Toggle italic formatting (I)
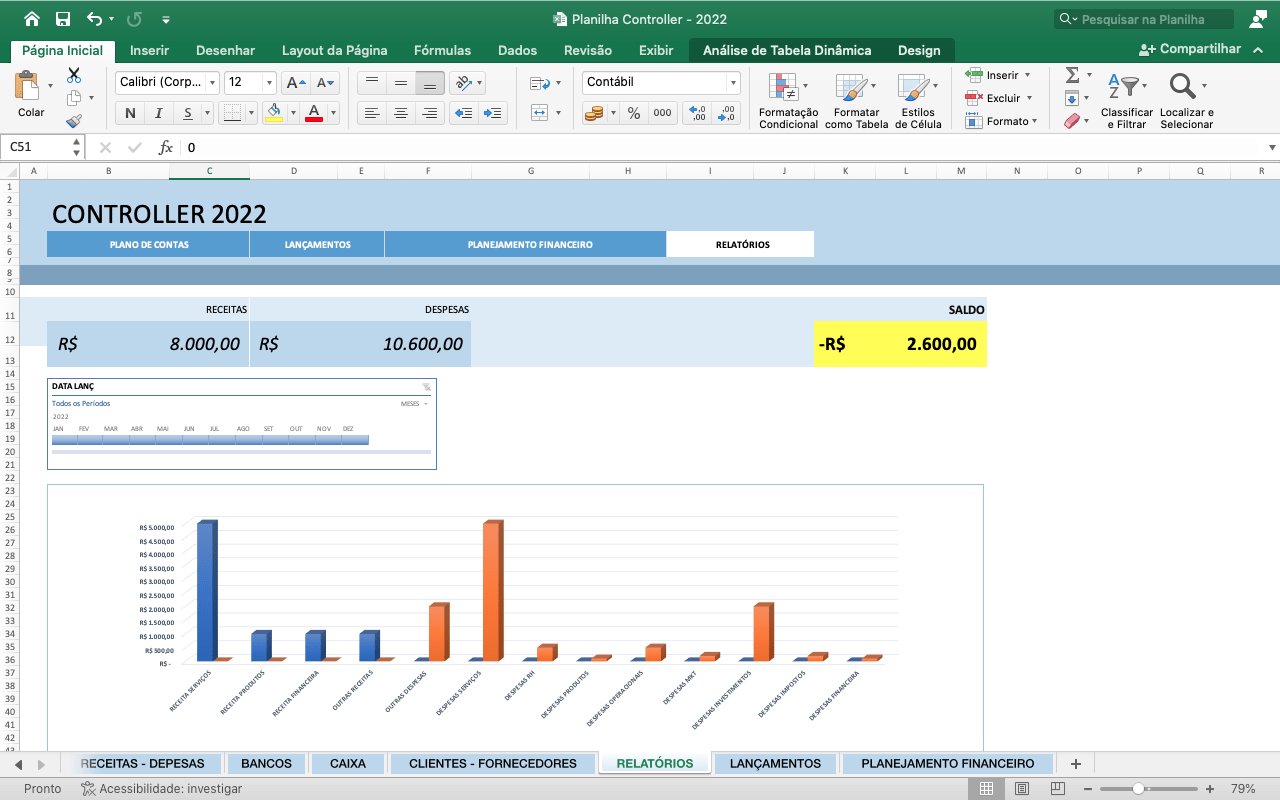Viewport: 1280px width, 800px height. coord(158,113)
